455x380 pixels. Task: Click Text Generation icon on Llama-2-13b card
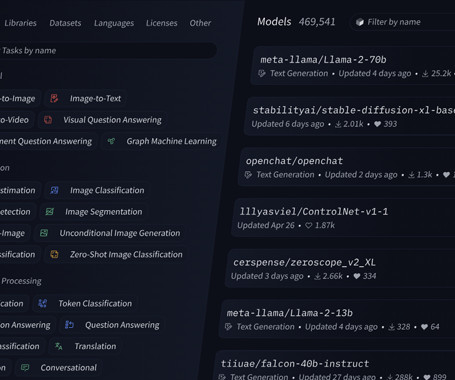pyautogui.click(x=228, y=327)
